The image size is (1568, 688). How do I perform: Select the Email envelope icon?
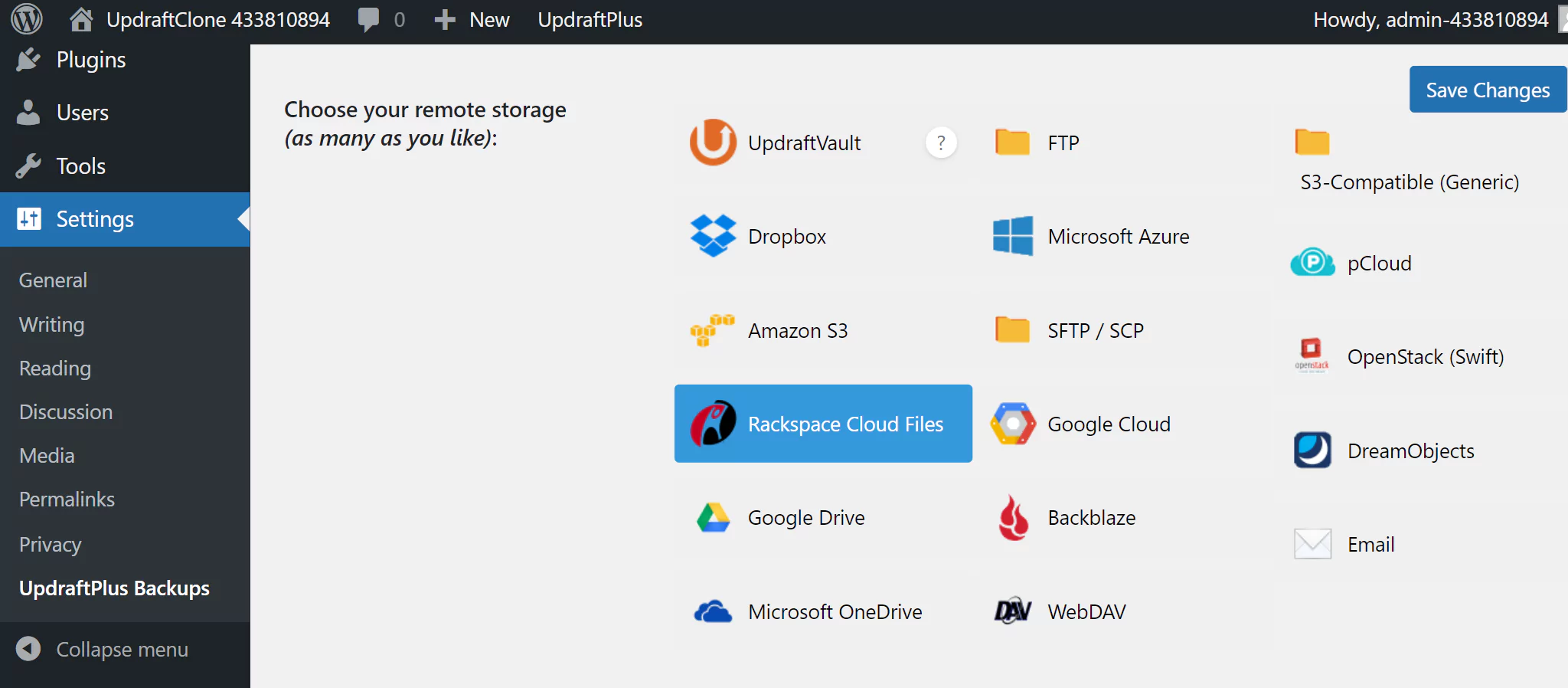pyautogui.click(x=1312, y=545)
